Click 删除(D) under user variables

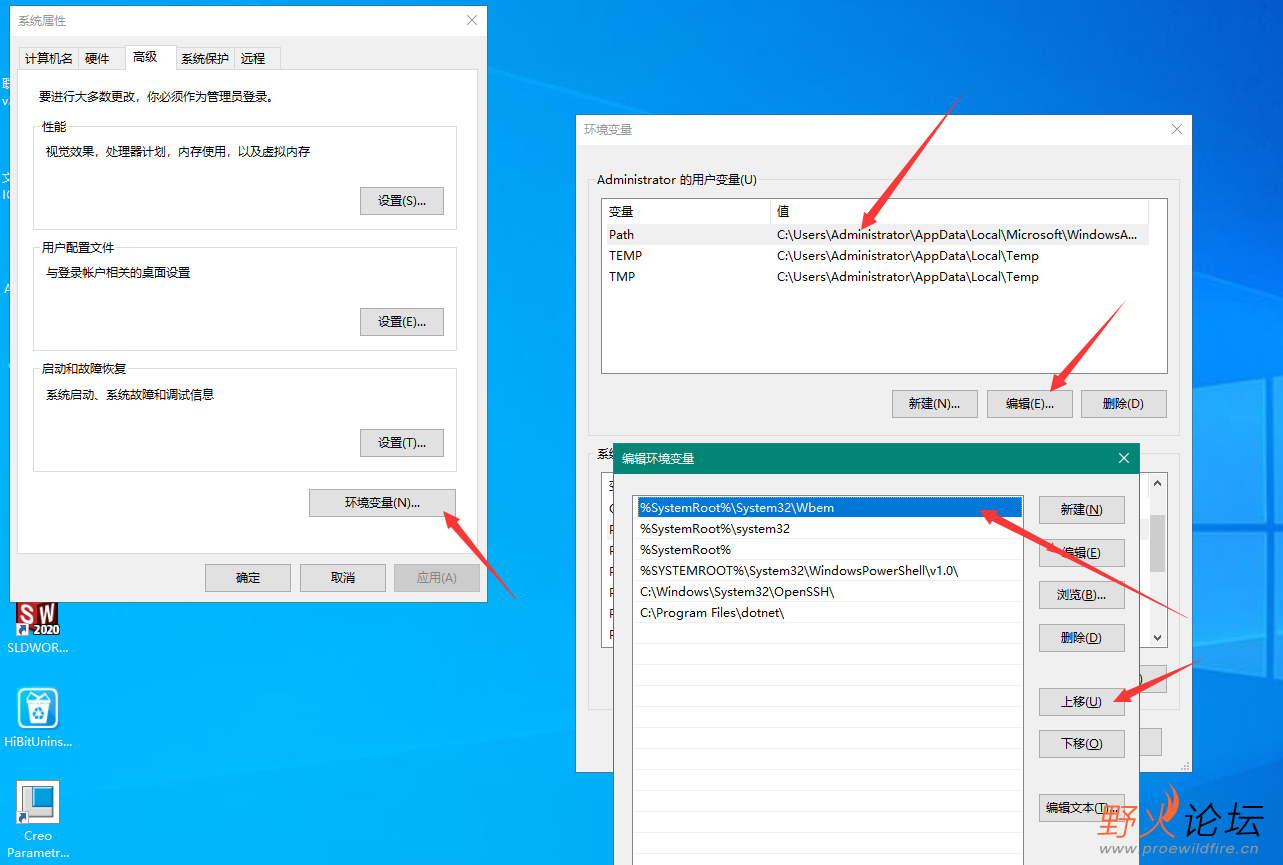coord(1124,404)
